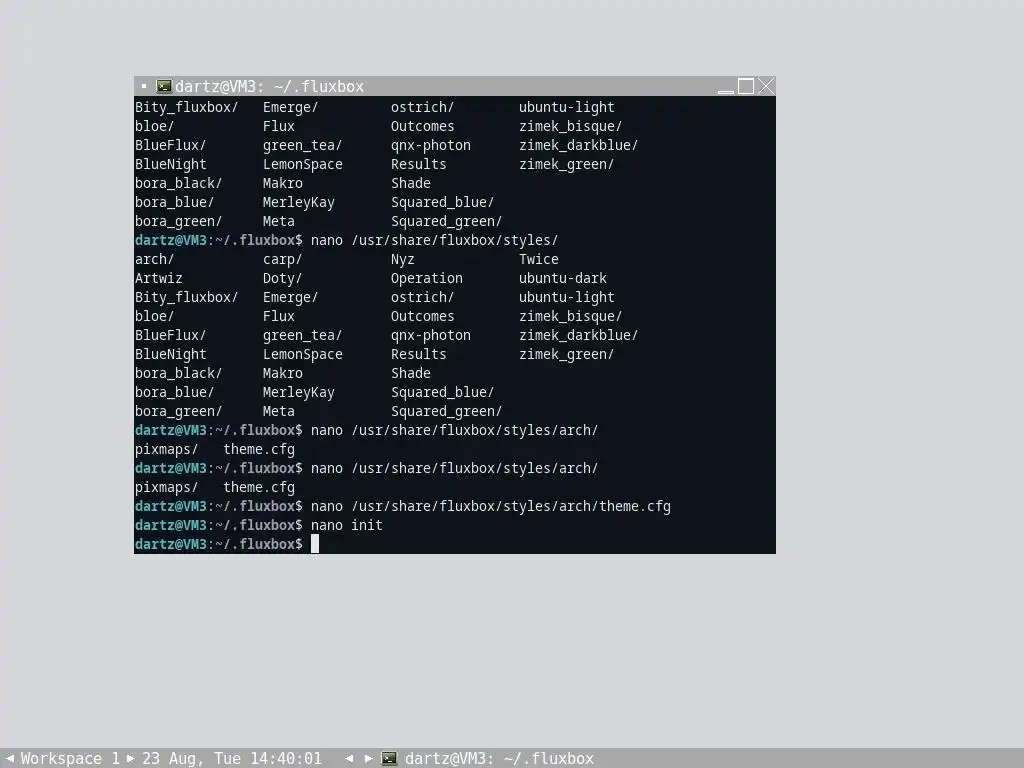This screenshot has height=768, width=1024.
Task: Click the terminal titlebar text dartz@VM3: ~/.fluxbox
Action: coord(269,86)
